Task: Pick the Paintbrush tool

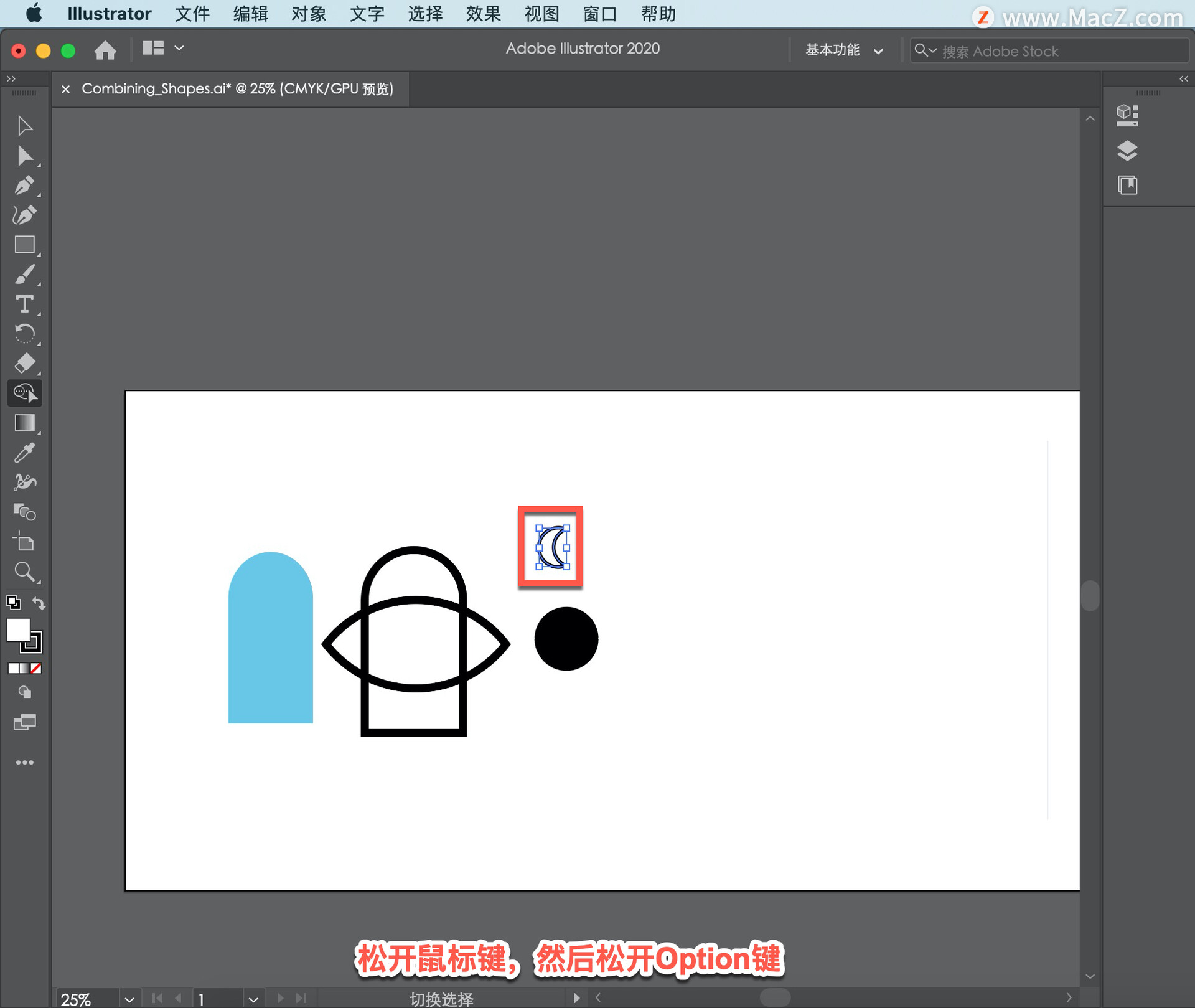Action: [x=24, y=275]
